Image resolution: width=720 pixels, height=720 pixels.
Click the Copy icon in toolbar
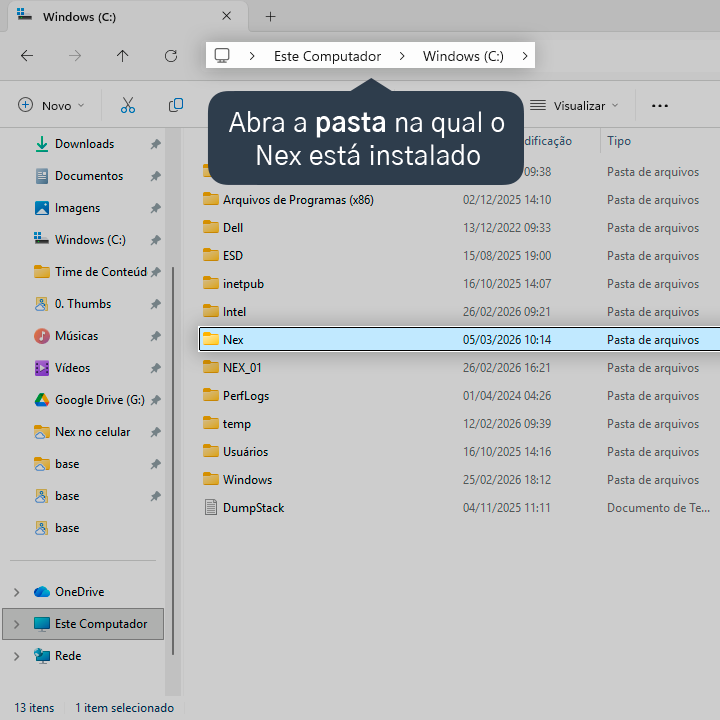click(x=176, y=106)
